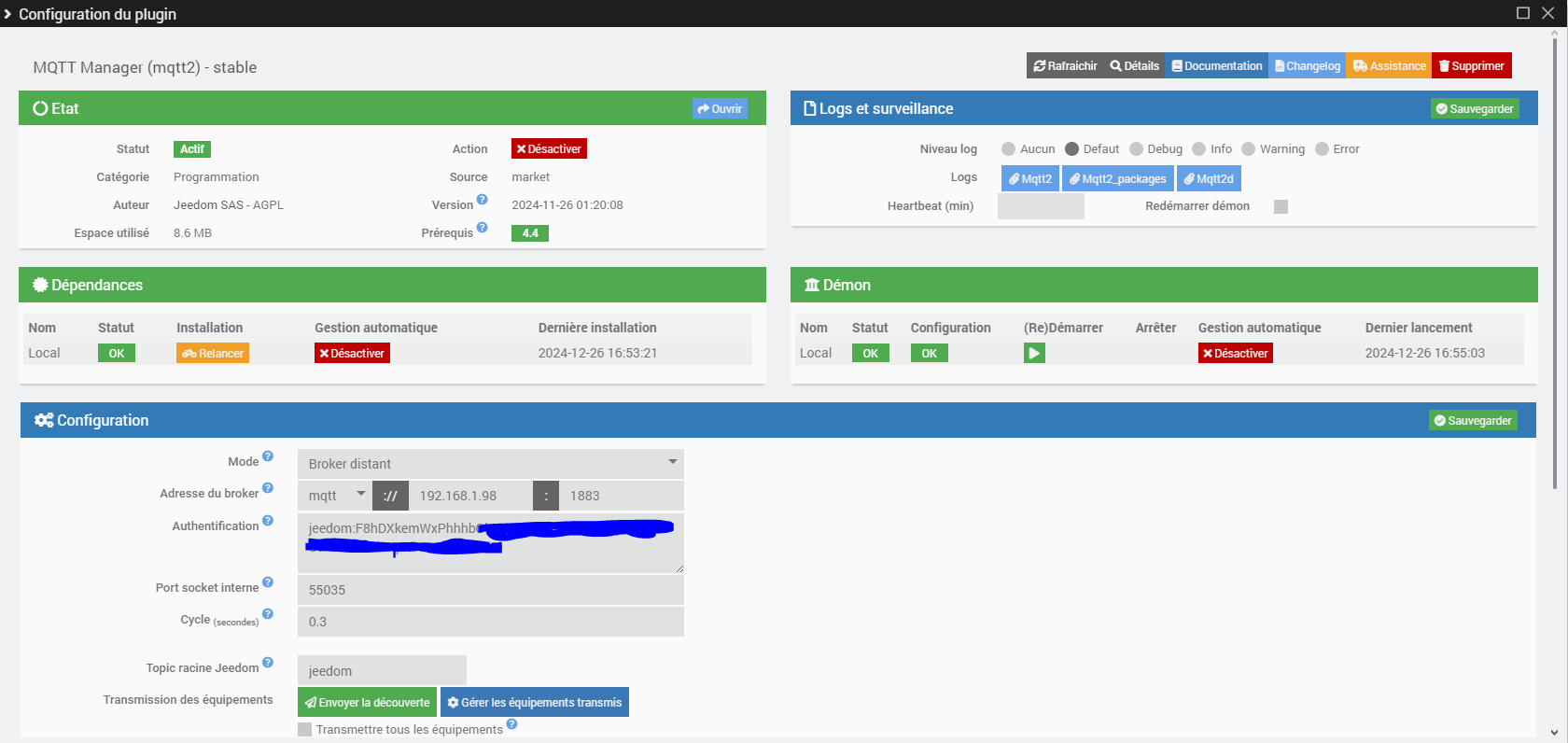The image size is (1568, 743).
Task: Click help icon next to Topic racine Jeedom
Action: 268,662
